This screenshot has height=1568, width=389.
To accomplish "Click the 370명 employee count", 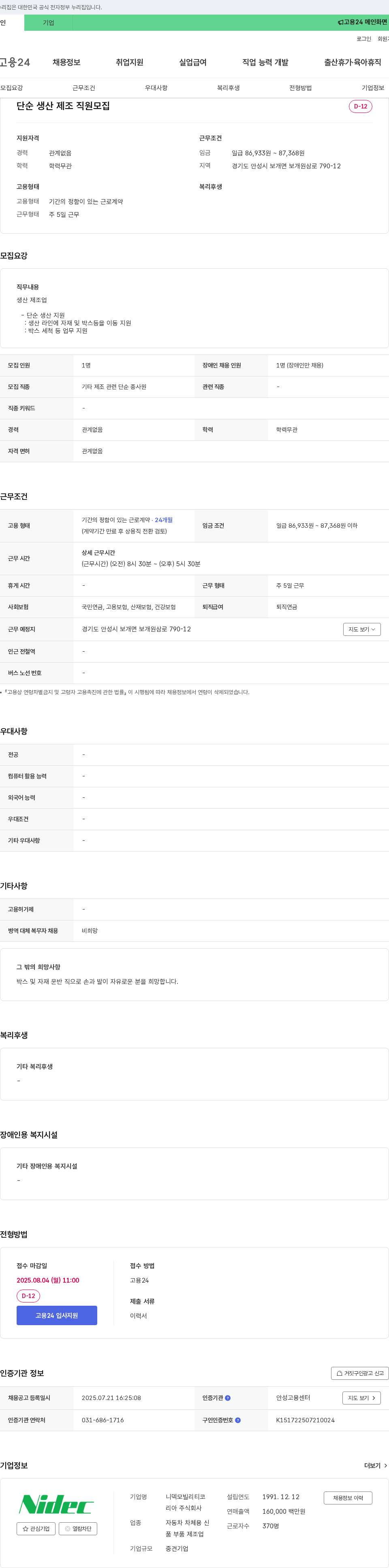I will coord(271,1526).
